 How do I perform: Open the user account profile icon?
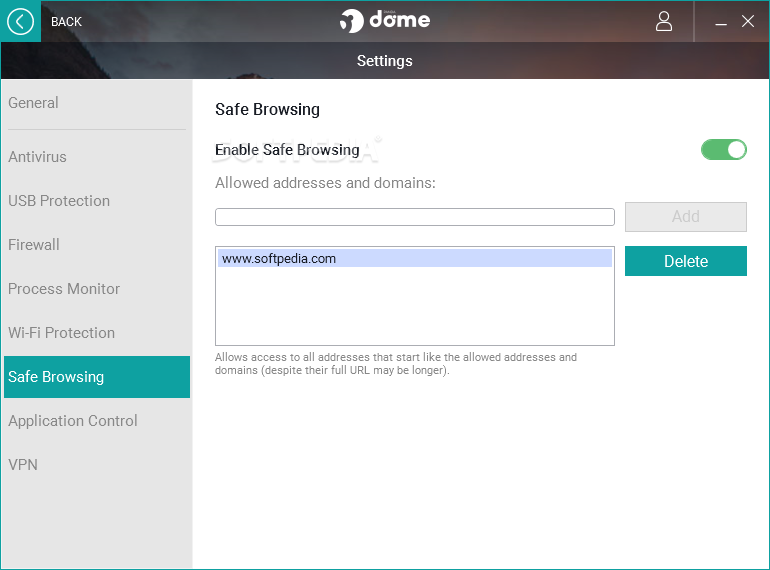[x=663, y=22]
